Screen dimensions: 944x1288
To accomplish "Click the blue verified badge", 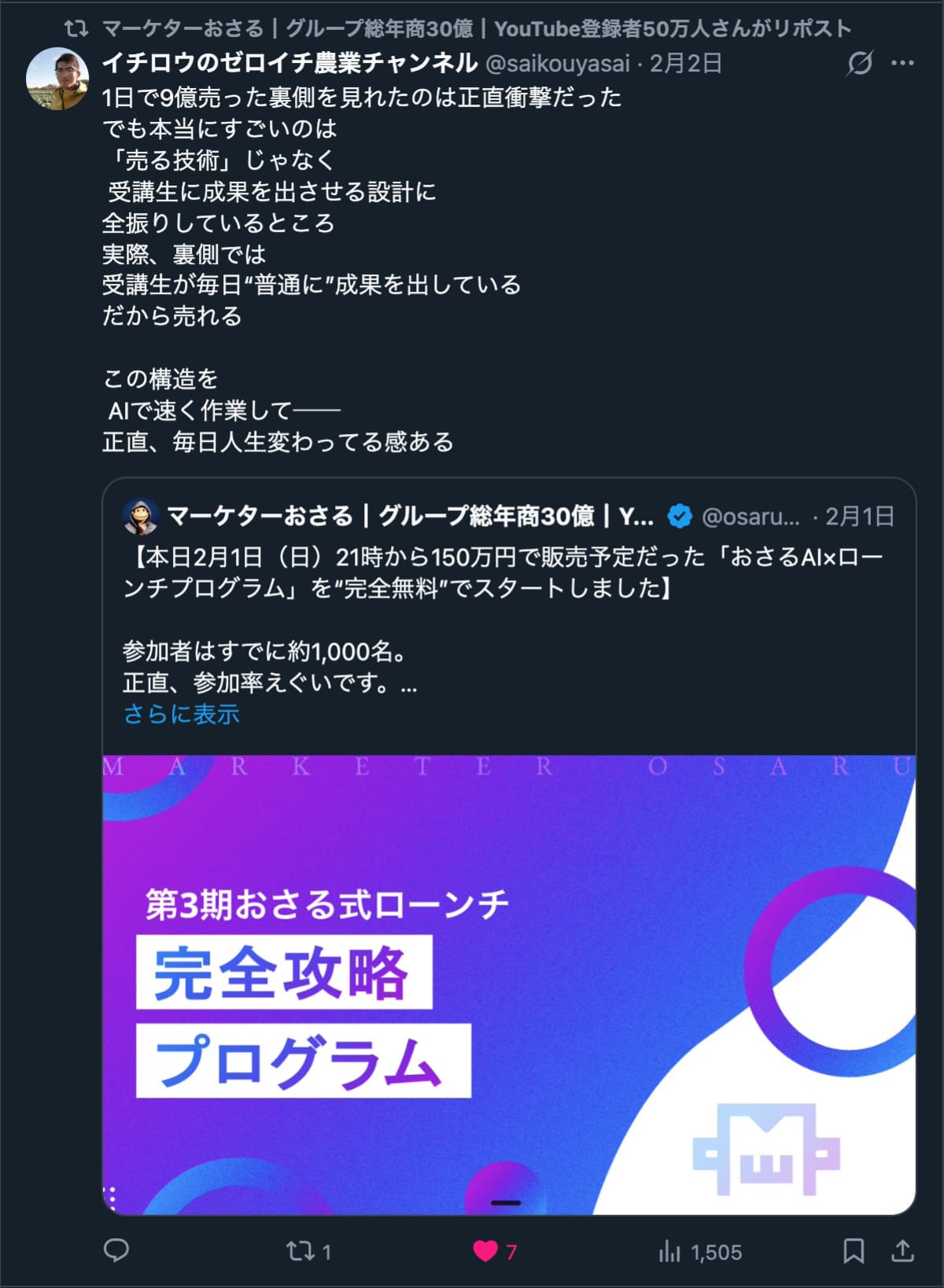I will (680, 516).
